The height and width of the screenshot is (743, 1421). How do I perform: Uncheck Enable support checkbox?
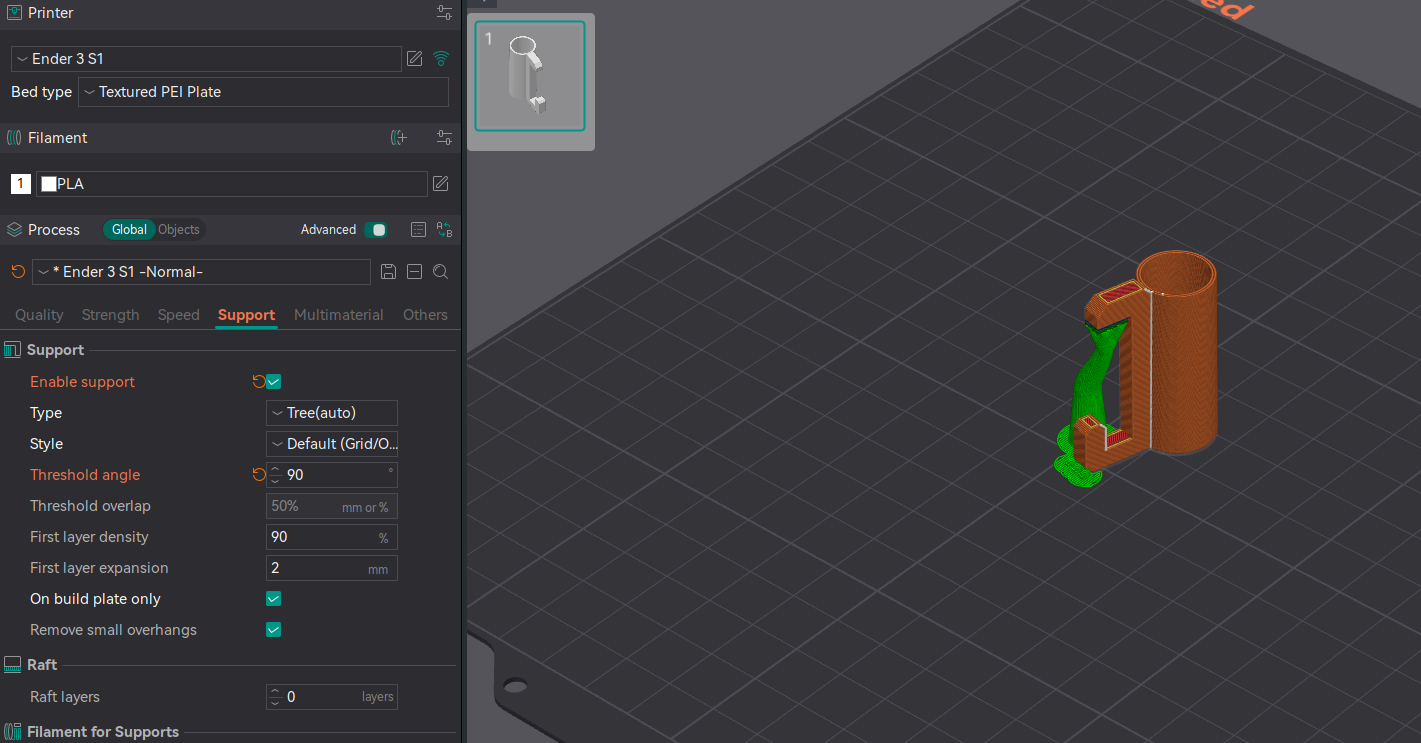pos(273,382)
